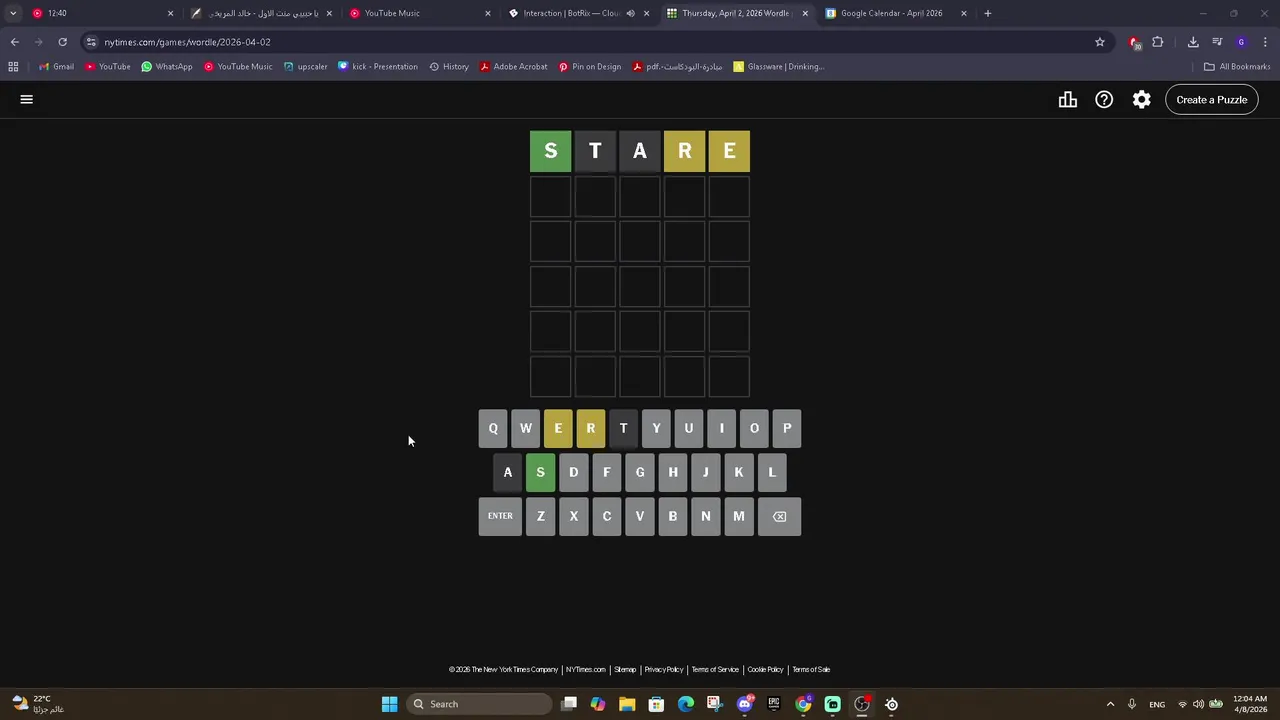The height and width of the screenshot is (720, 1280).
Task: Open the Chrome three-dot menu
Action: pyautogui.click(x=1266, y=42)
